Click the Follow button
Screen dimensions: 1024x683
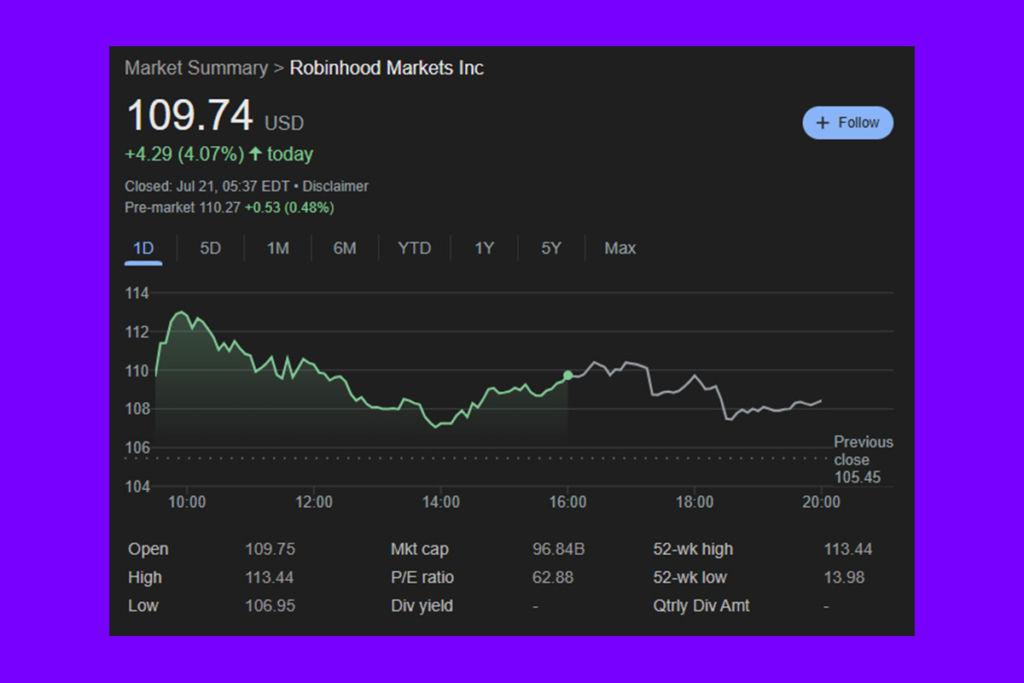pyautogui.click(x=847, y=123)
